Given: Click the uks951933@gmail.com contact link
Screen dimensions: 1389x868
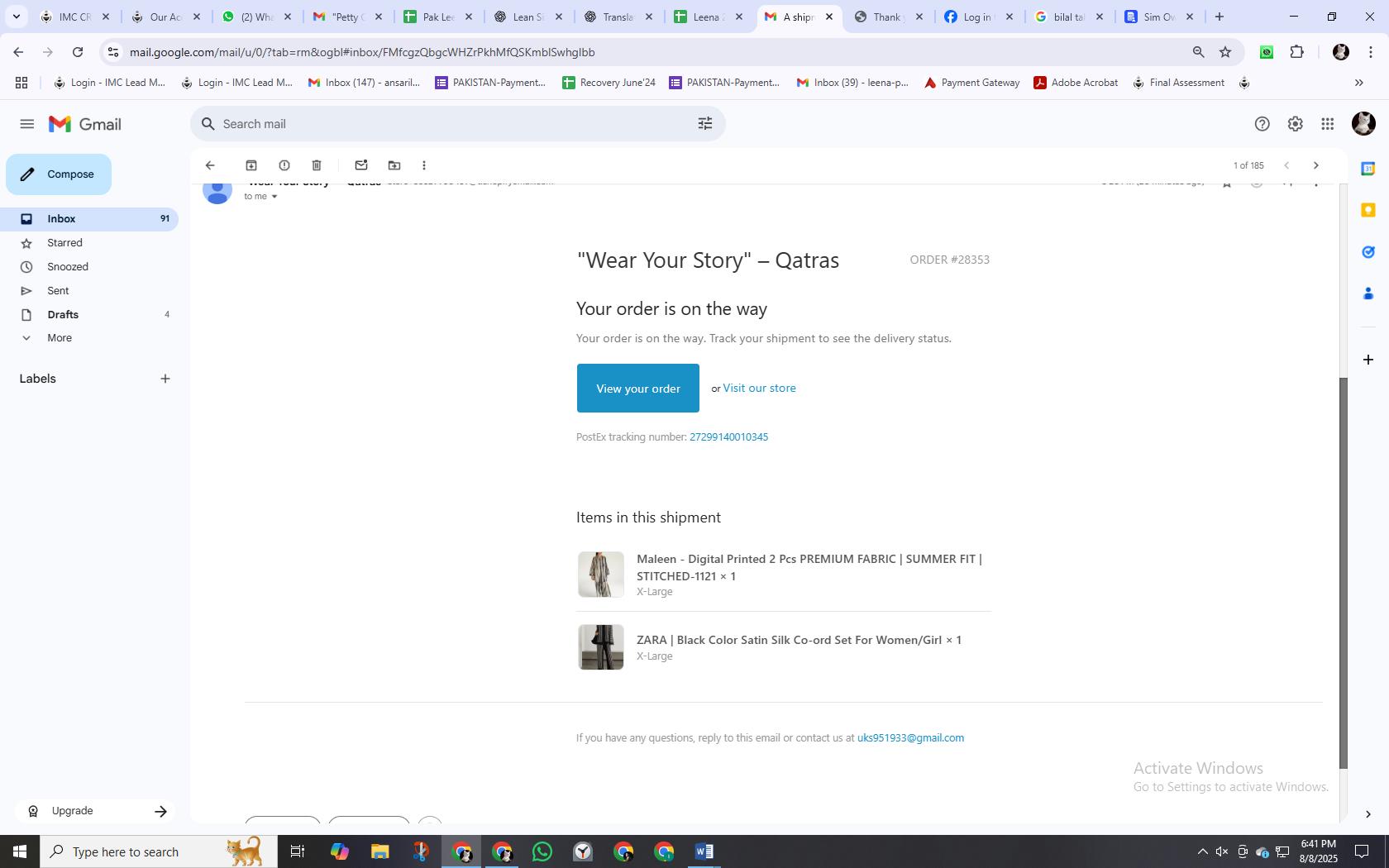Looking at the screenshot, I should tap(910, 738).
